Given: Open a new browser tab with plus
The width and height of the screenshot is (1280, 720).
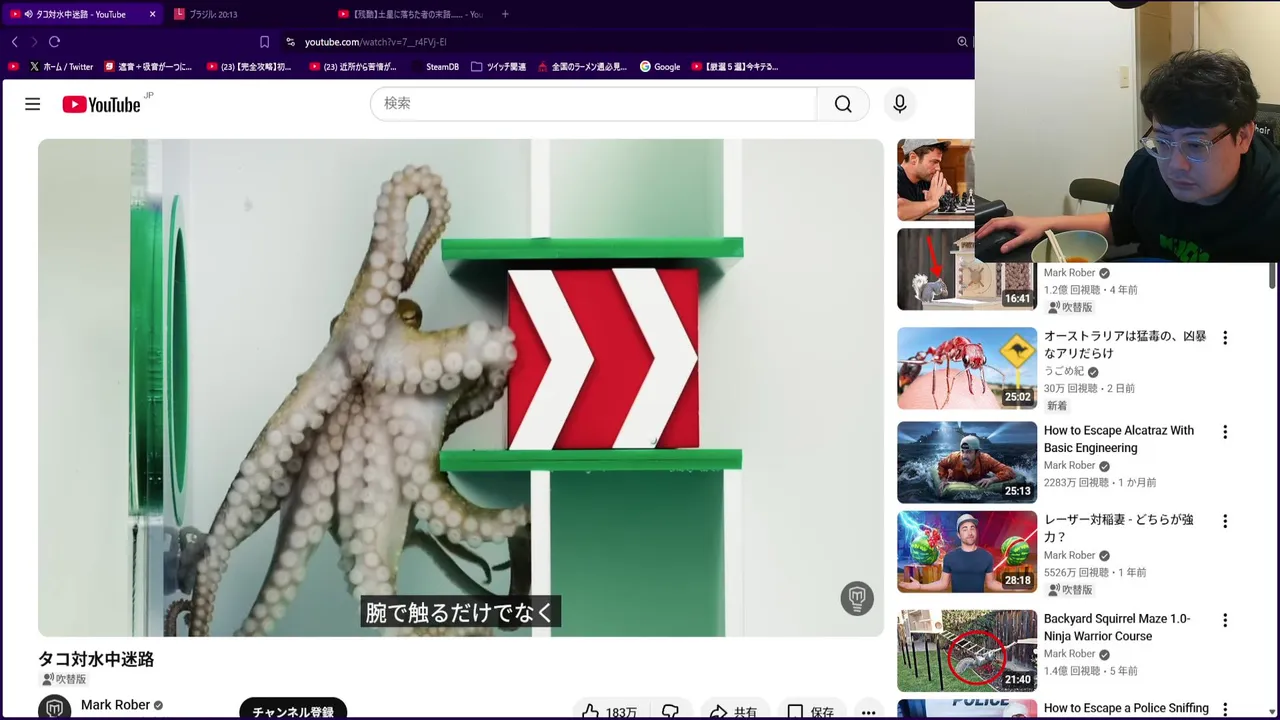Looking at the screenshot, I should pos(505,14).
